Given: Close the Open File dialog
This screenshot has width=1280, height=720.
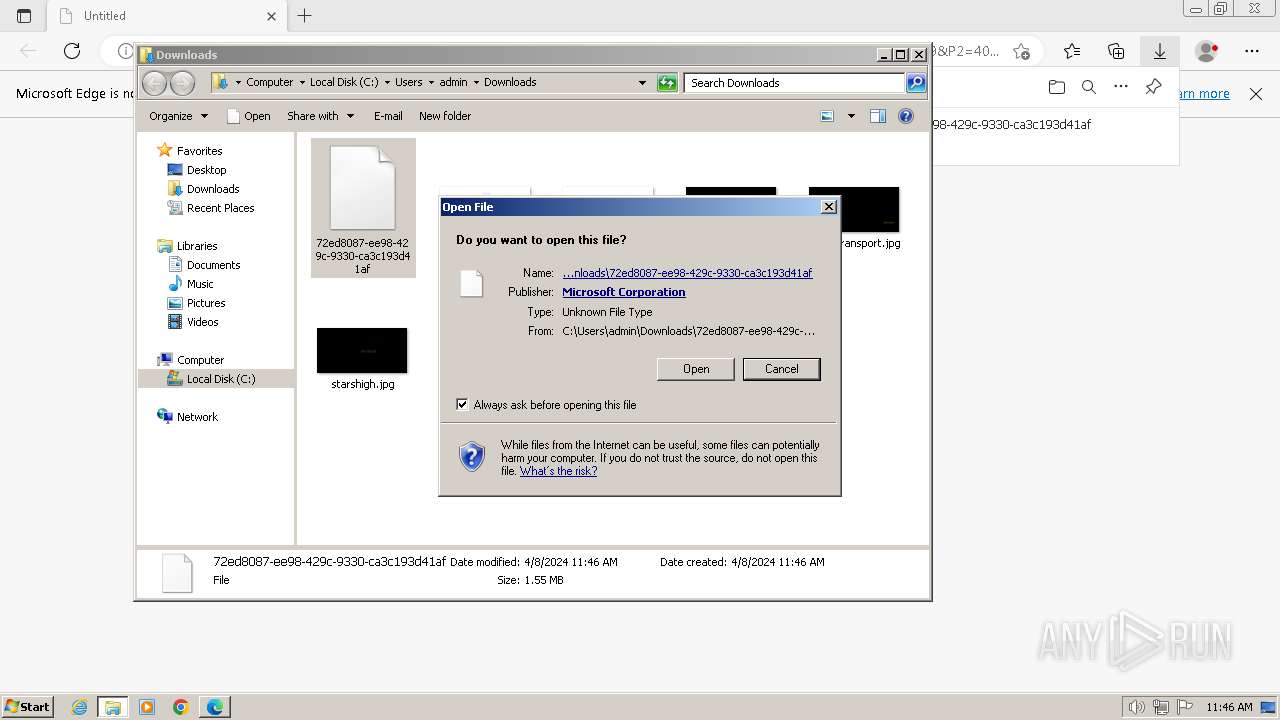Looking at the screenshot, I should tap(828, 207).
